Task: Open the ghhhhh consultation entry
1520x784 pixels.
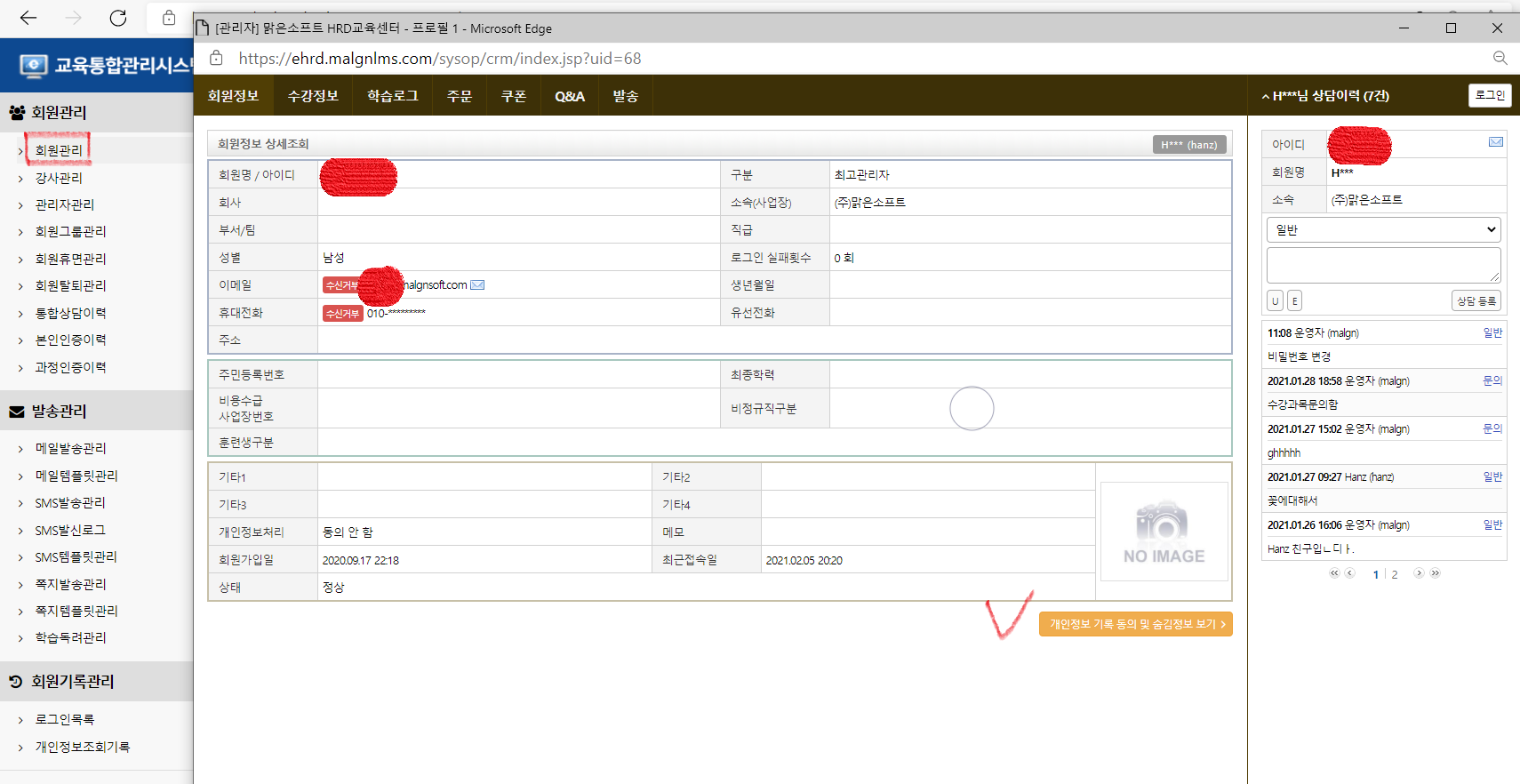Action: coord(1284,452)
